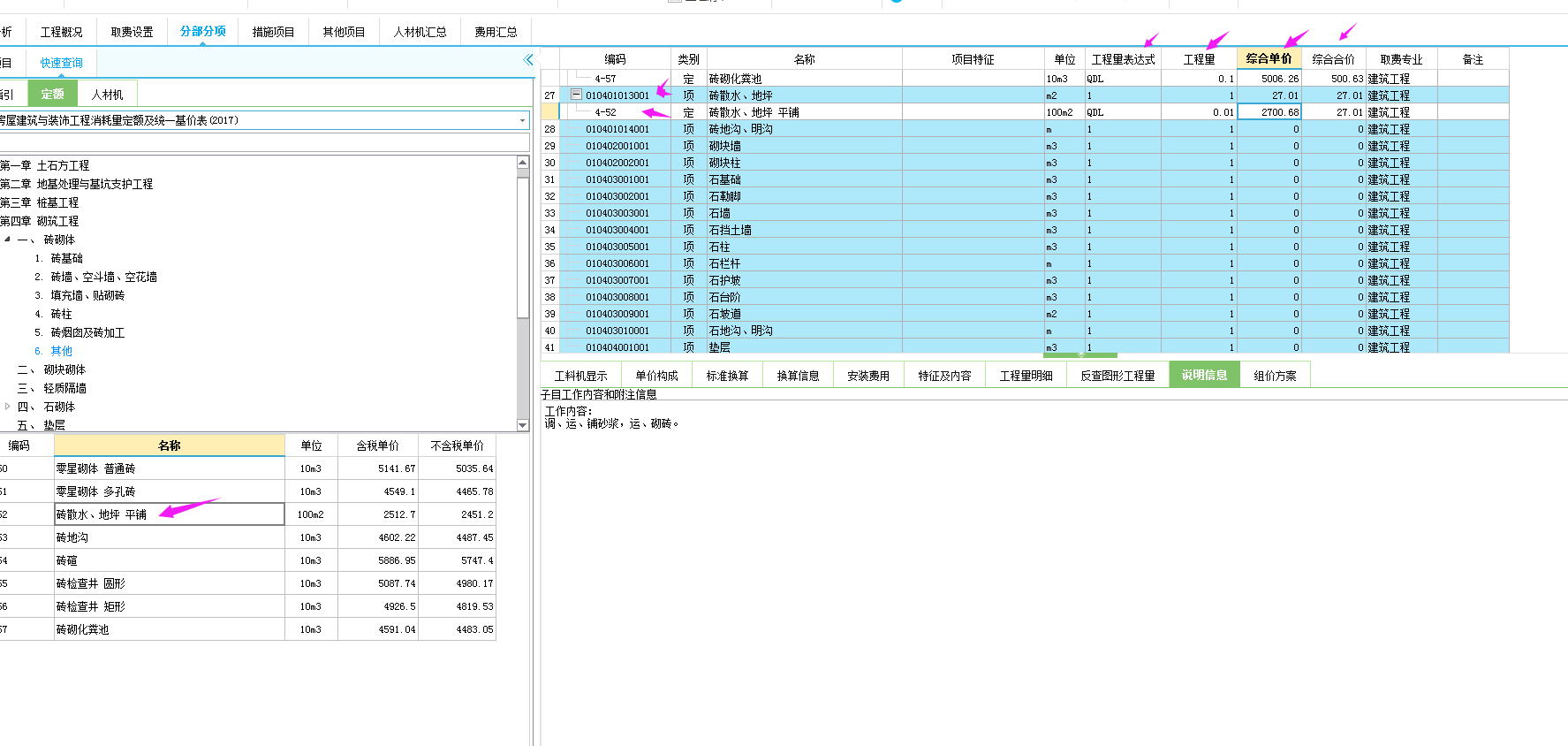Collapse the 一、砖砌体 tree node
1568x746 pixels.
pos(7,240)
